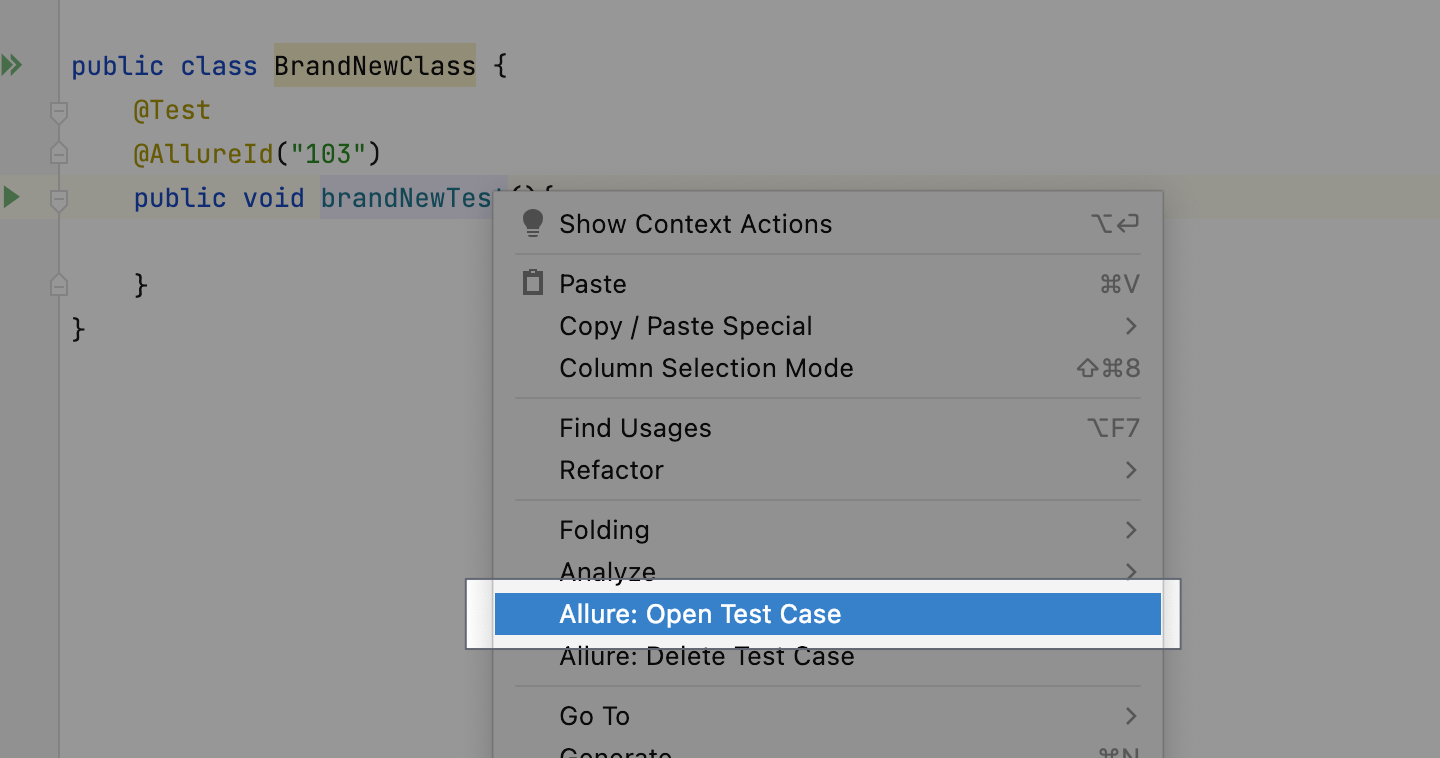Run all tests in BrandNewClass via gutter double-arrow
Viewport: 1440px width, 758px height.
pyautogui.click(x=13, y=64)
